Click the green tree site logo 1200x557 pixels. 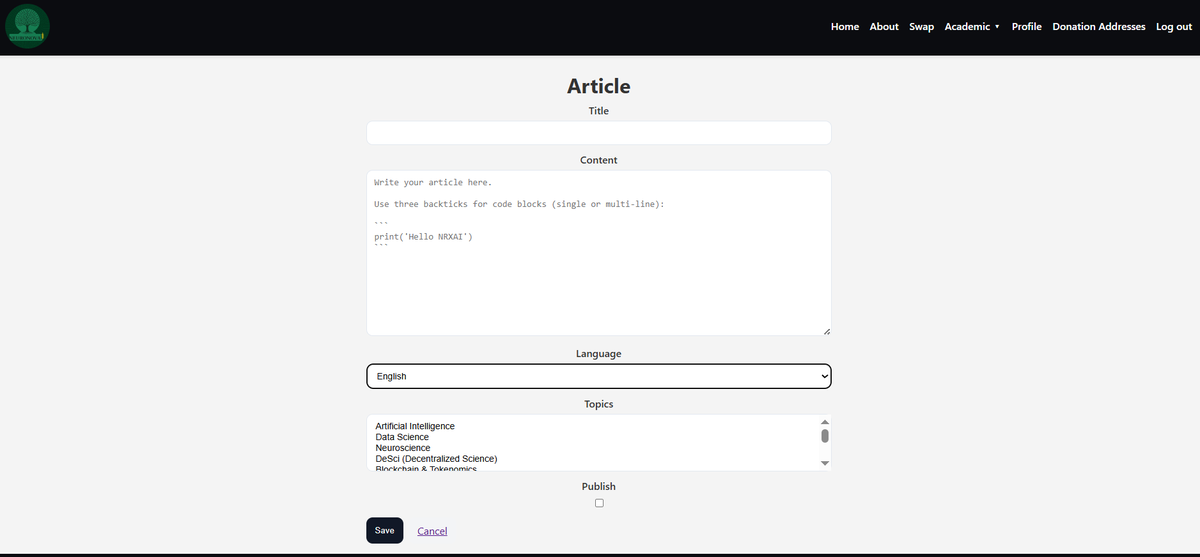coord(28,27)
